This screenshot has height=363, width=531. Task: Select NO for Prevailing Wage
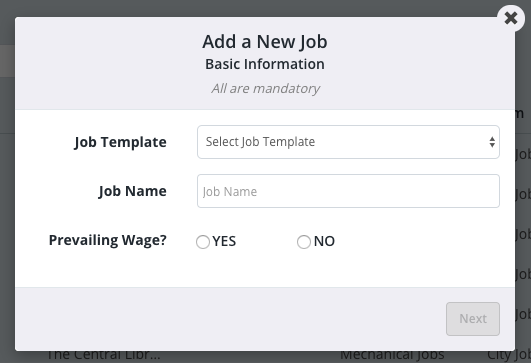pos(304,242)
